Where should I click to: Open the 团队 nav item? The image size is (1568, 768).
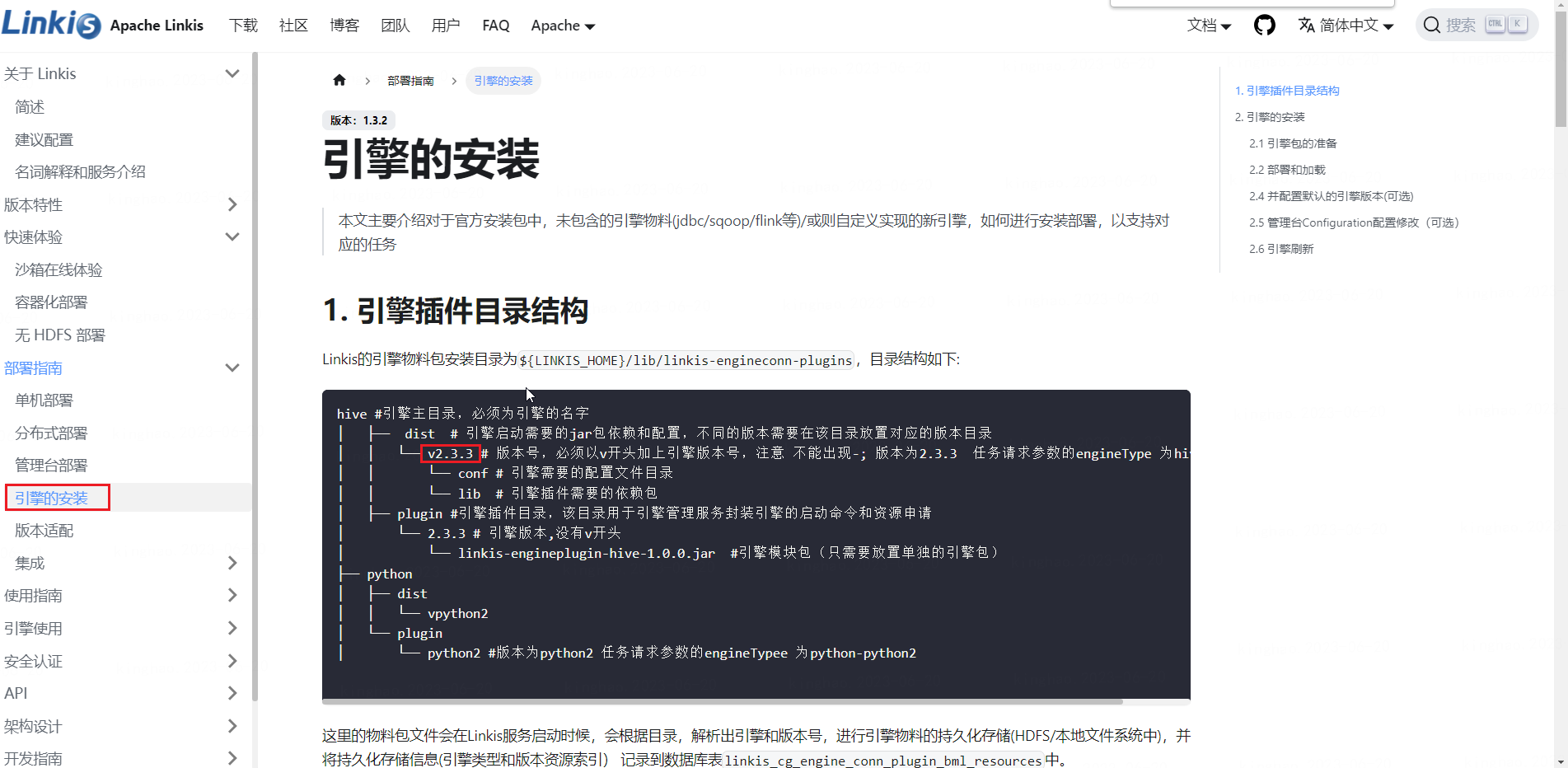pyautogui.click(x=396, y=26)
